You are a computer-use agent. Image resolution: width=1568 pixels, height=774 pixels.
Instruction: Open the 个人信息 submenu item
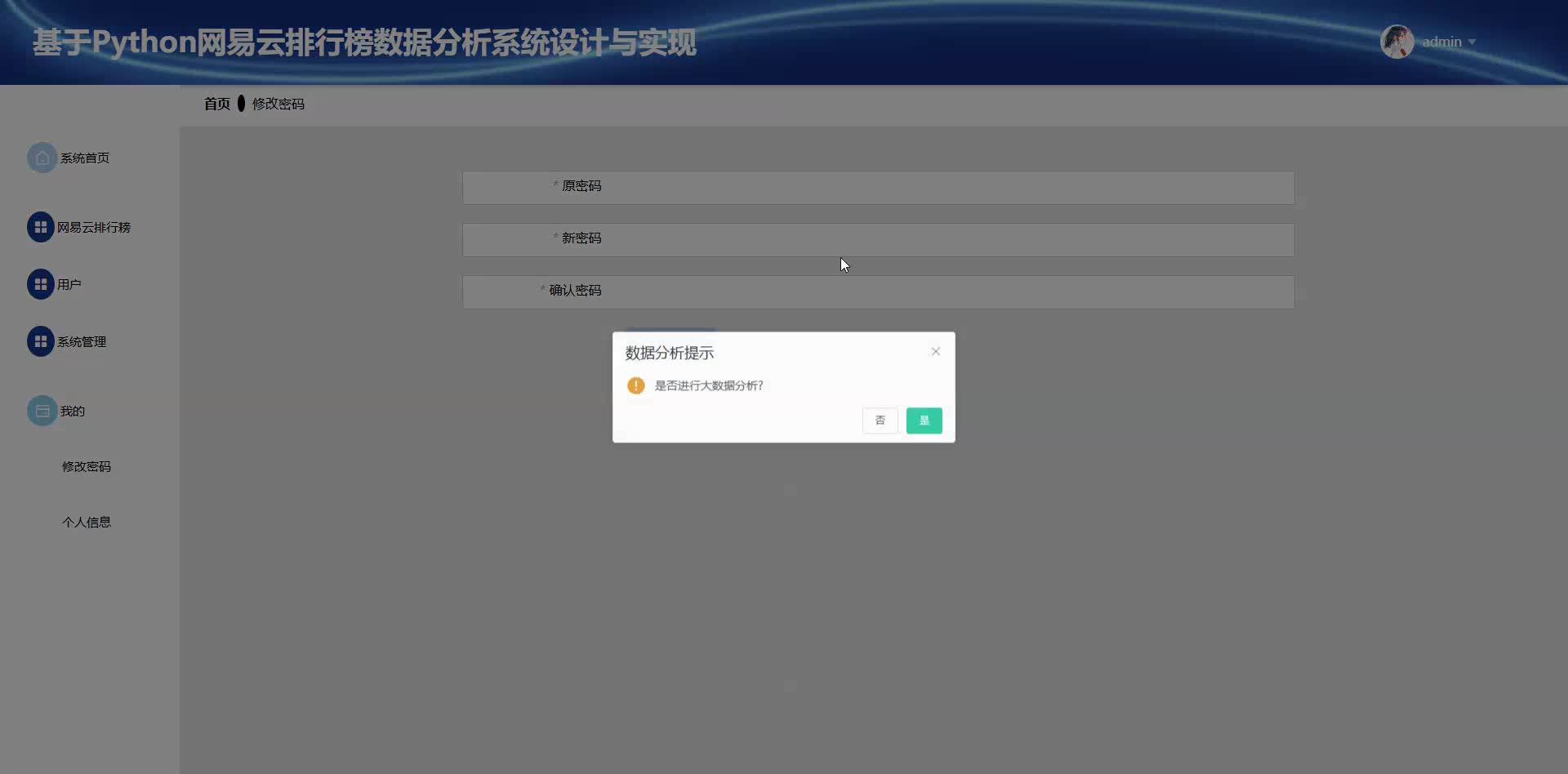87,522
